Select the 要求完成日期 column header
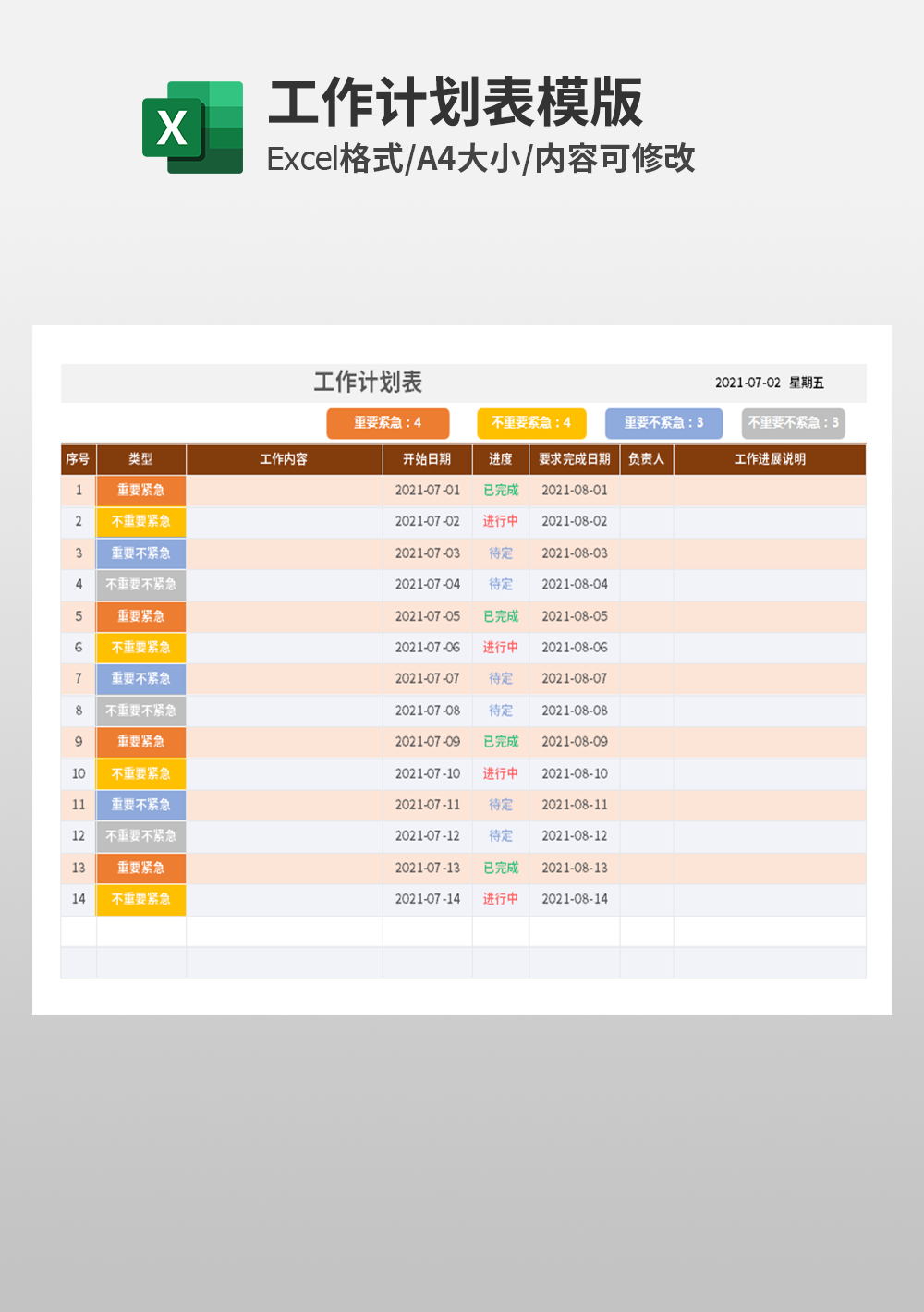The image size is (924, 1312). (575, 459)
